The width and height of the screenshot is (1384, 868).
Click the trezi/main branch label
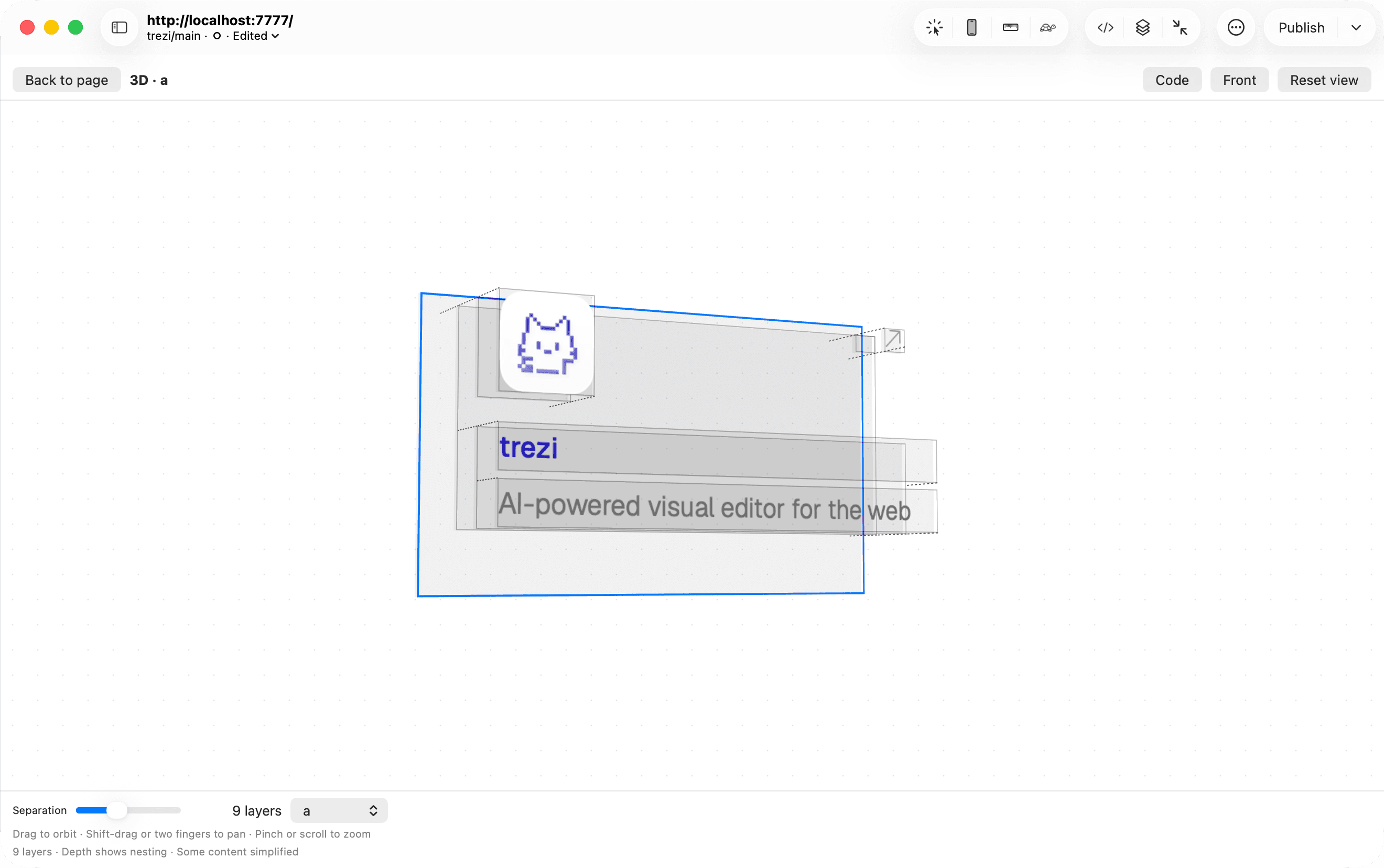coord(174,36)
